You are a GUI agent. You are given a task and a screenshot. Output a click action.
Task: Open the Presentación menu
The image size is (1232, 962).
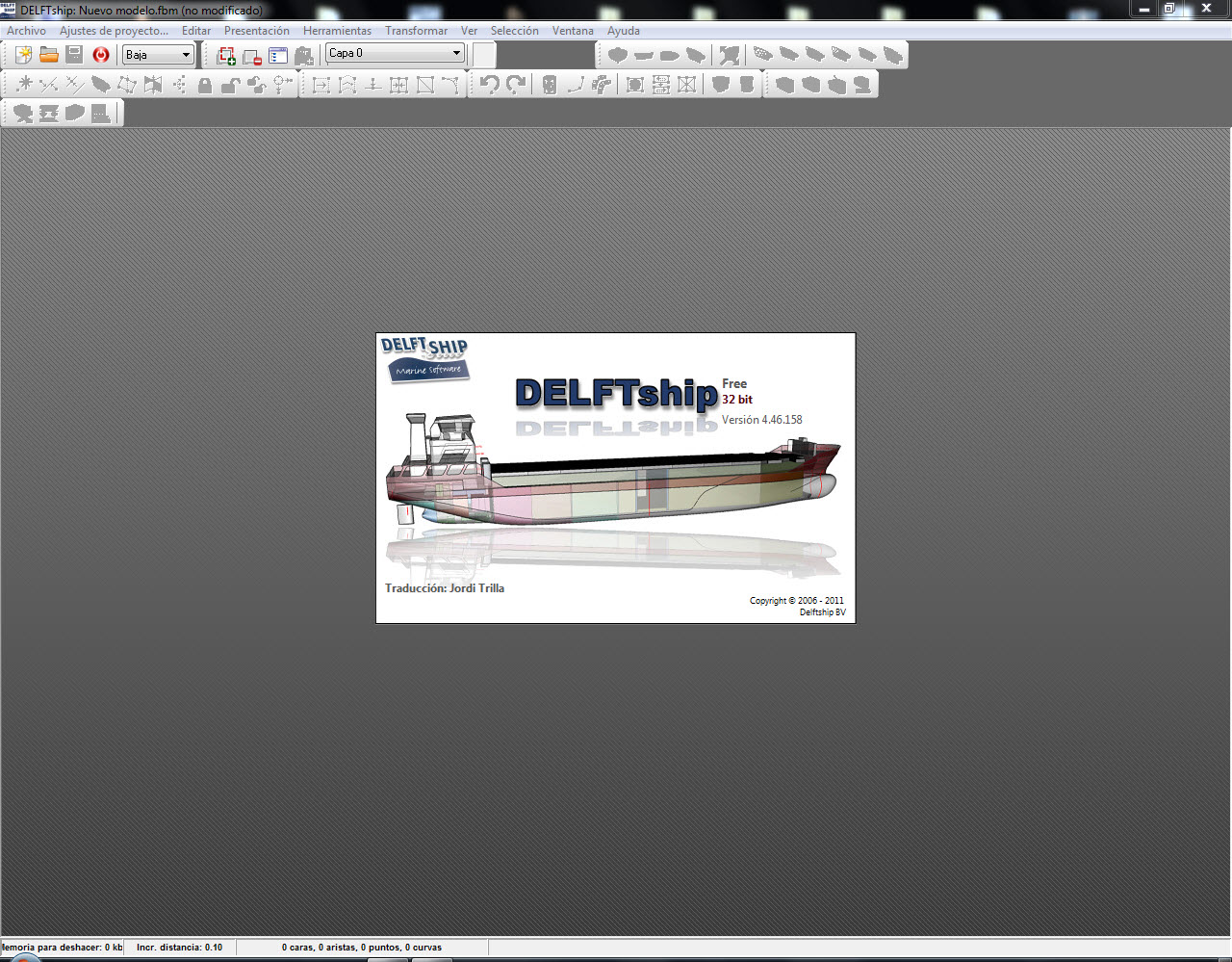click(x=257, y=31)
